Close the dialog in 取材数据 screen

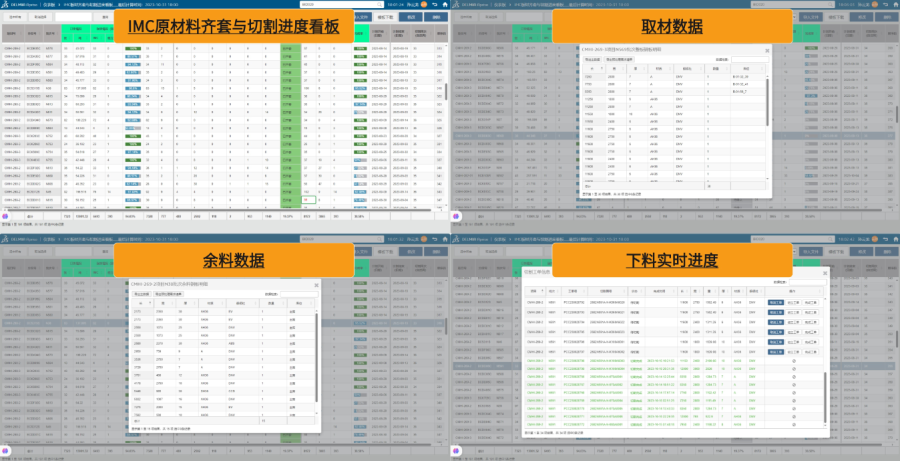click(767, 51)
